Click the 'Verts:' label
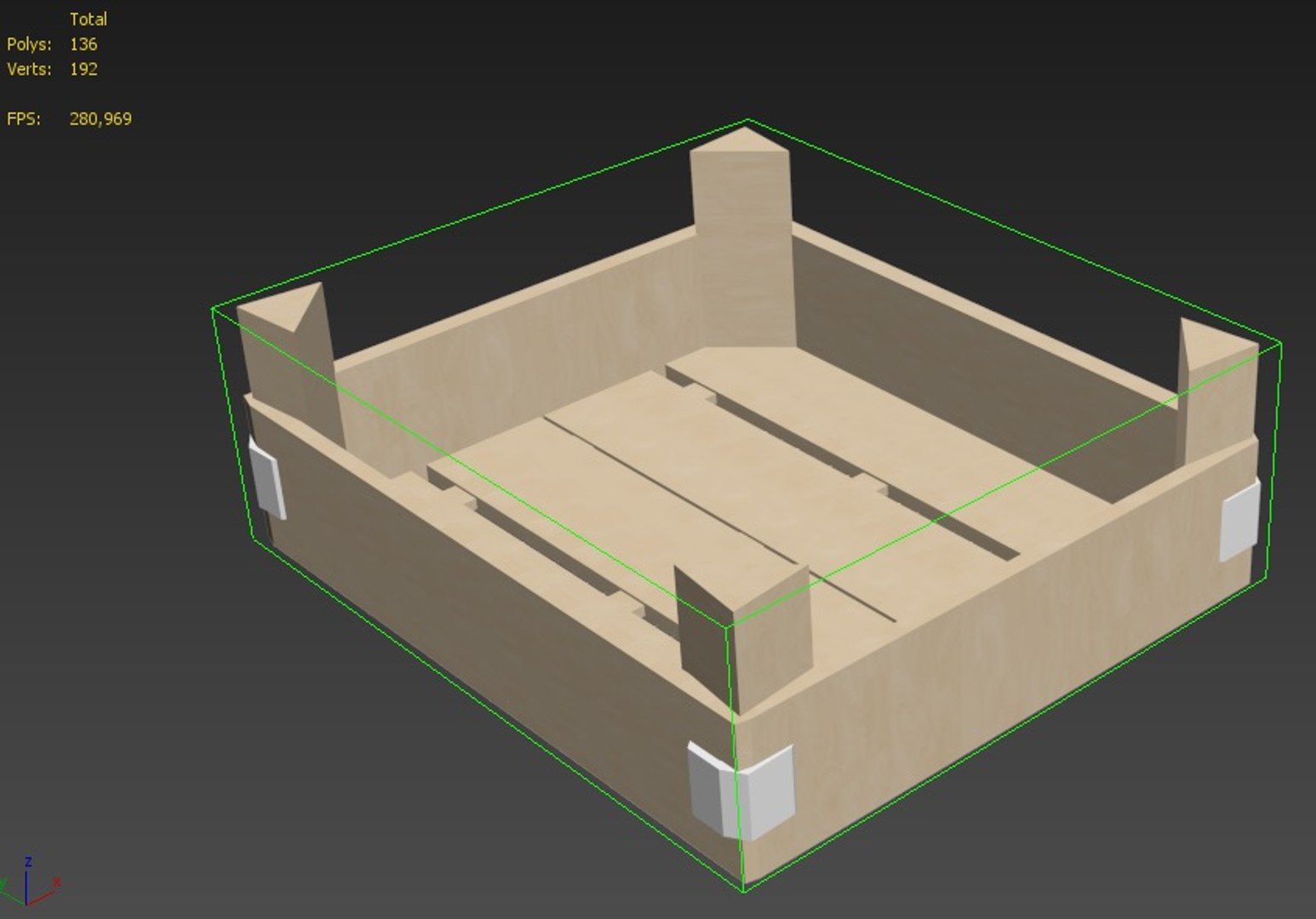Screen dimensions: 1316x919 point(29,69)
